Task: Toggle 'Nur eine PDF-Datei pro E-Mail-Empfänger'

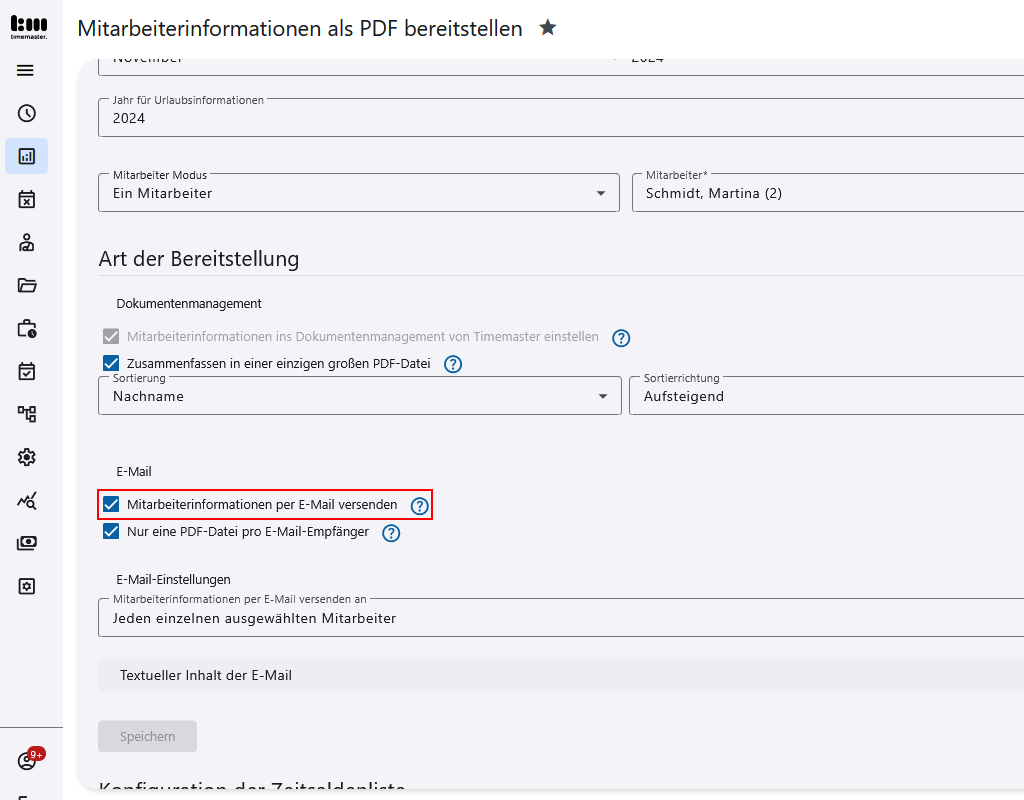Action: pos(111,532)
